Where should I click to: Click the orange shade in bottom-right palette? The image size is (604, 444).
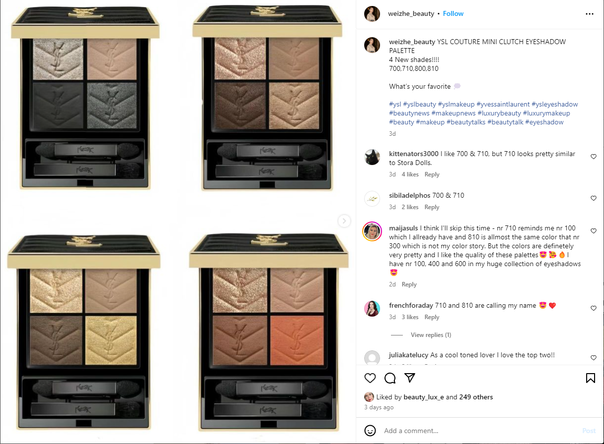tap(297, 340)
